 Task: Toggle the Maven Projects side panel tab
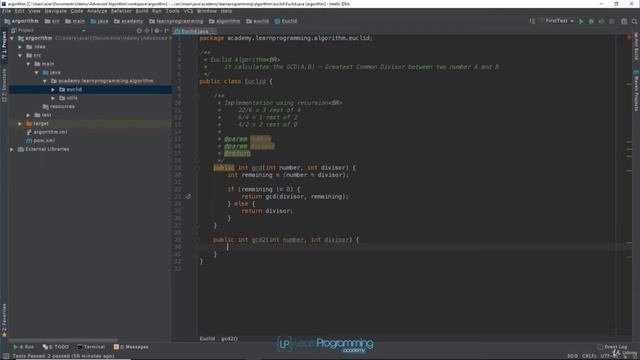[x=636, y=91]
